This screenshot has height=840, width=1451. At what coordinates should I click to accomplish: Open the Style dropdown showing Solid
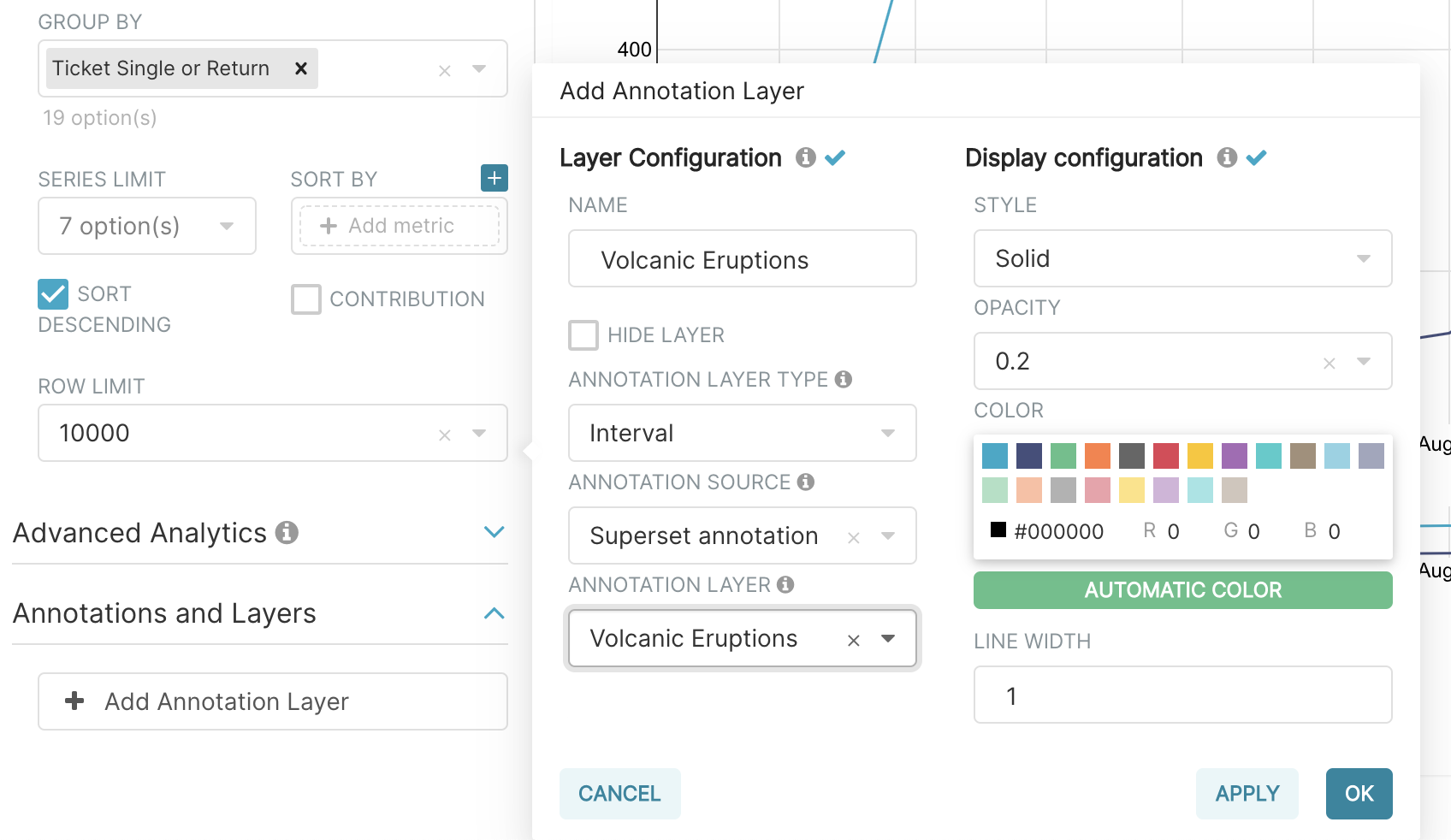1182,258
